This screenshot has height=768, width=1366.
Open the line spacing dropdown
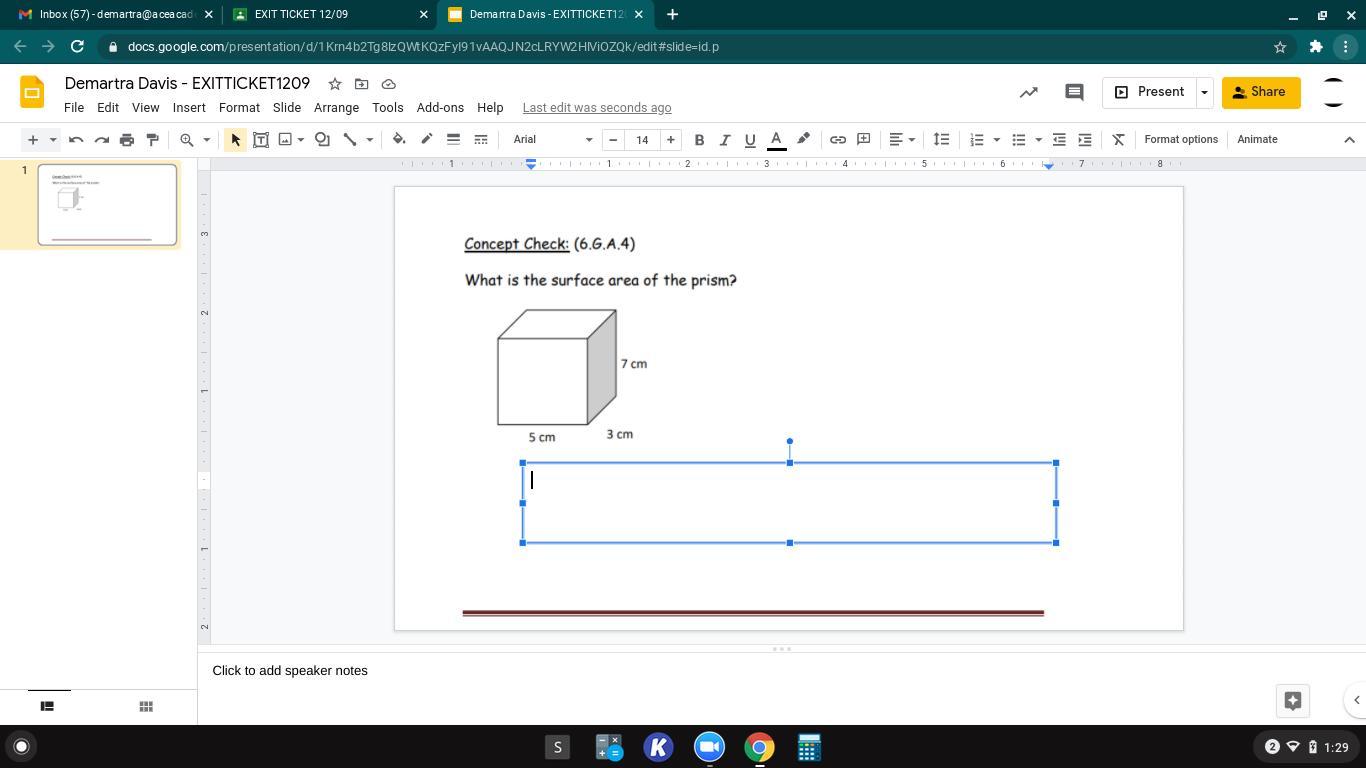pos(941,140)
